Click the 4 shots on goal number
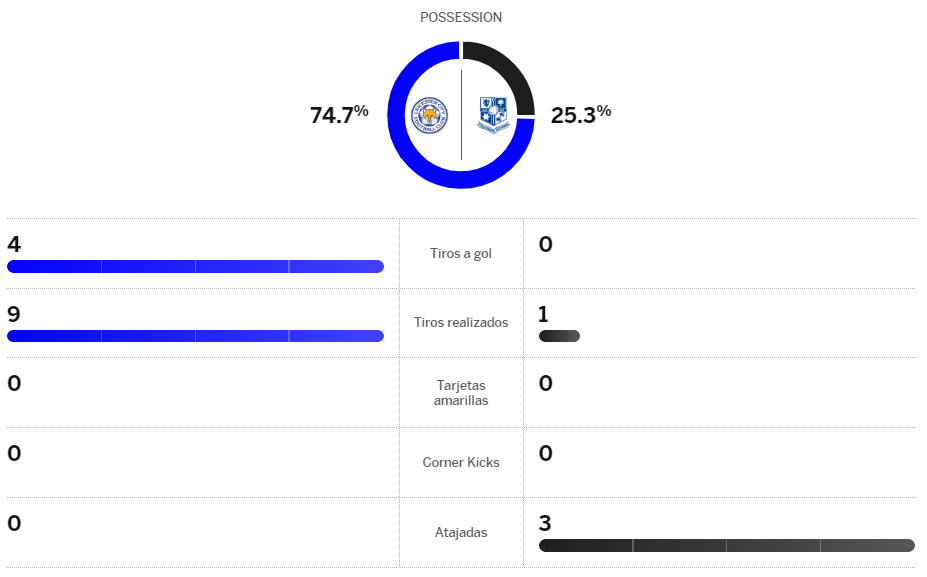This screenshot has height=577, width=927. pos(14,244)
